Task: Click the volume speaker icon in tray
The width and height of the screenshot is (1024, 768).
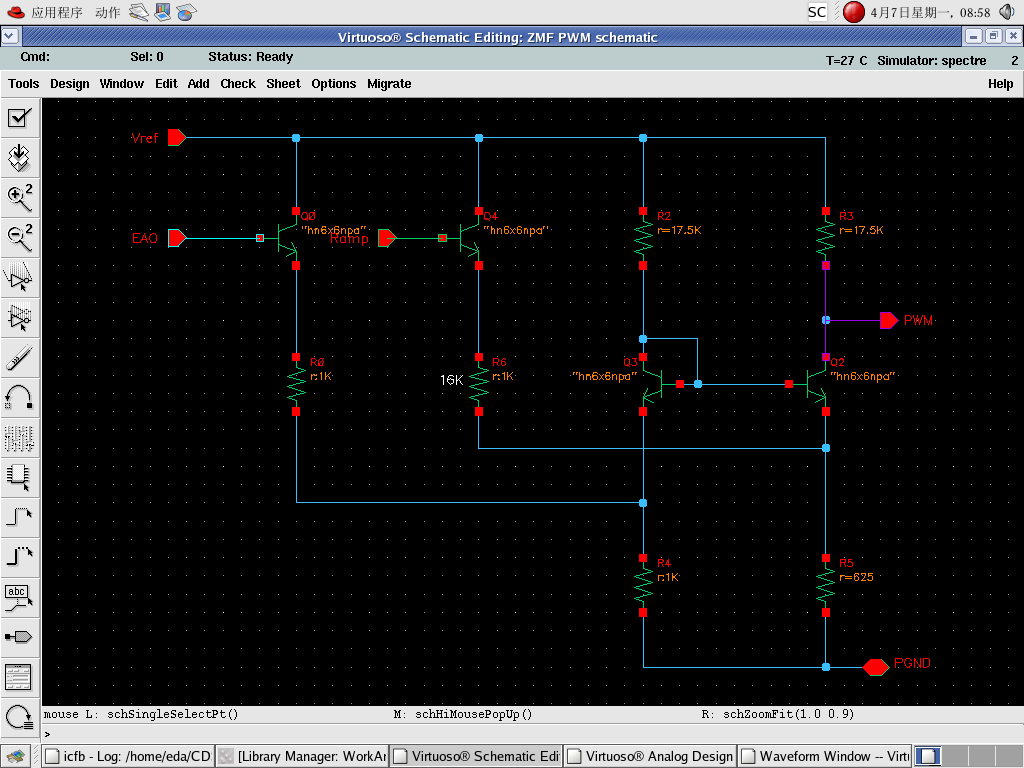Action: tap(1006, 12)
